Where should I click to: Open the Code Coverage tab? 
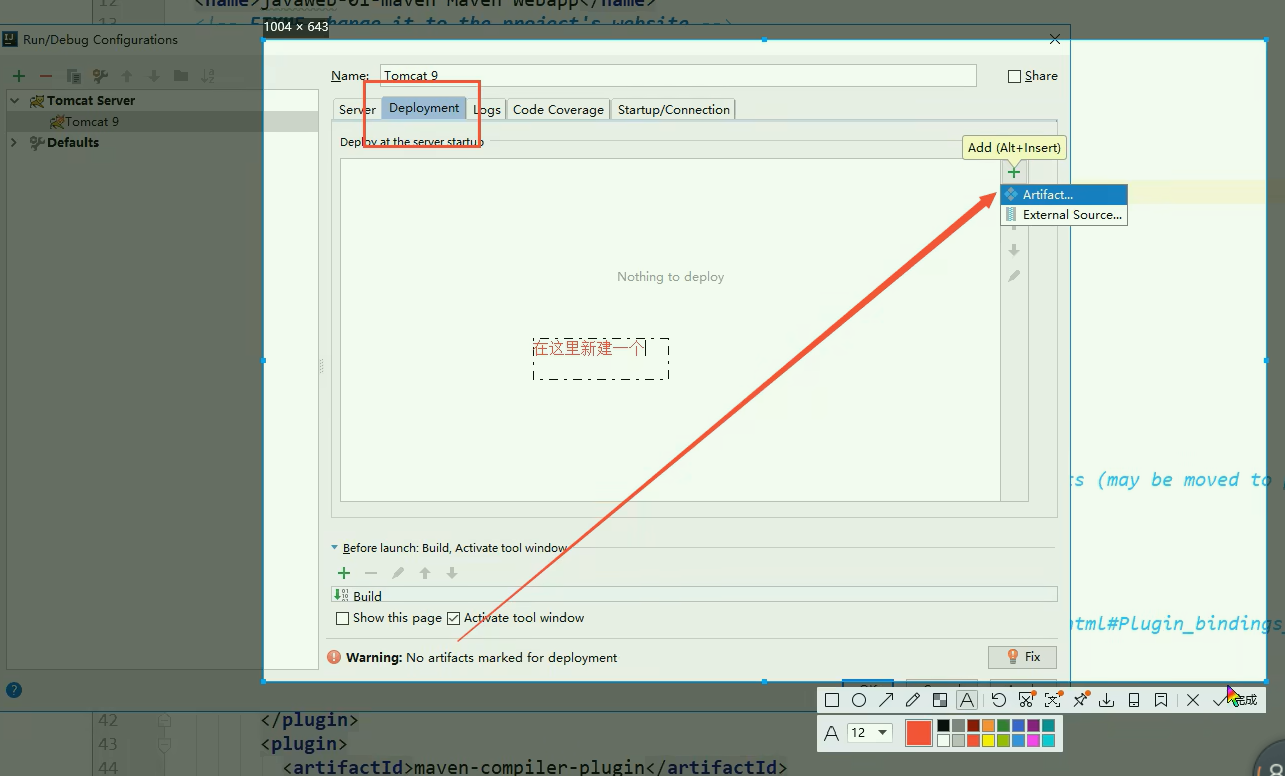coord(558,110)
